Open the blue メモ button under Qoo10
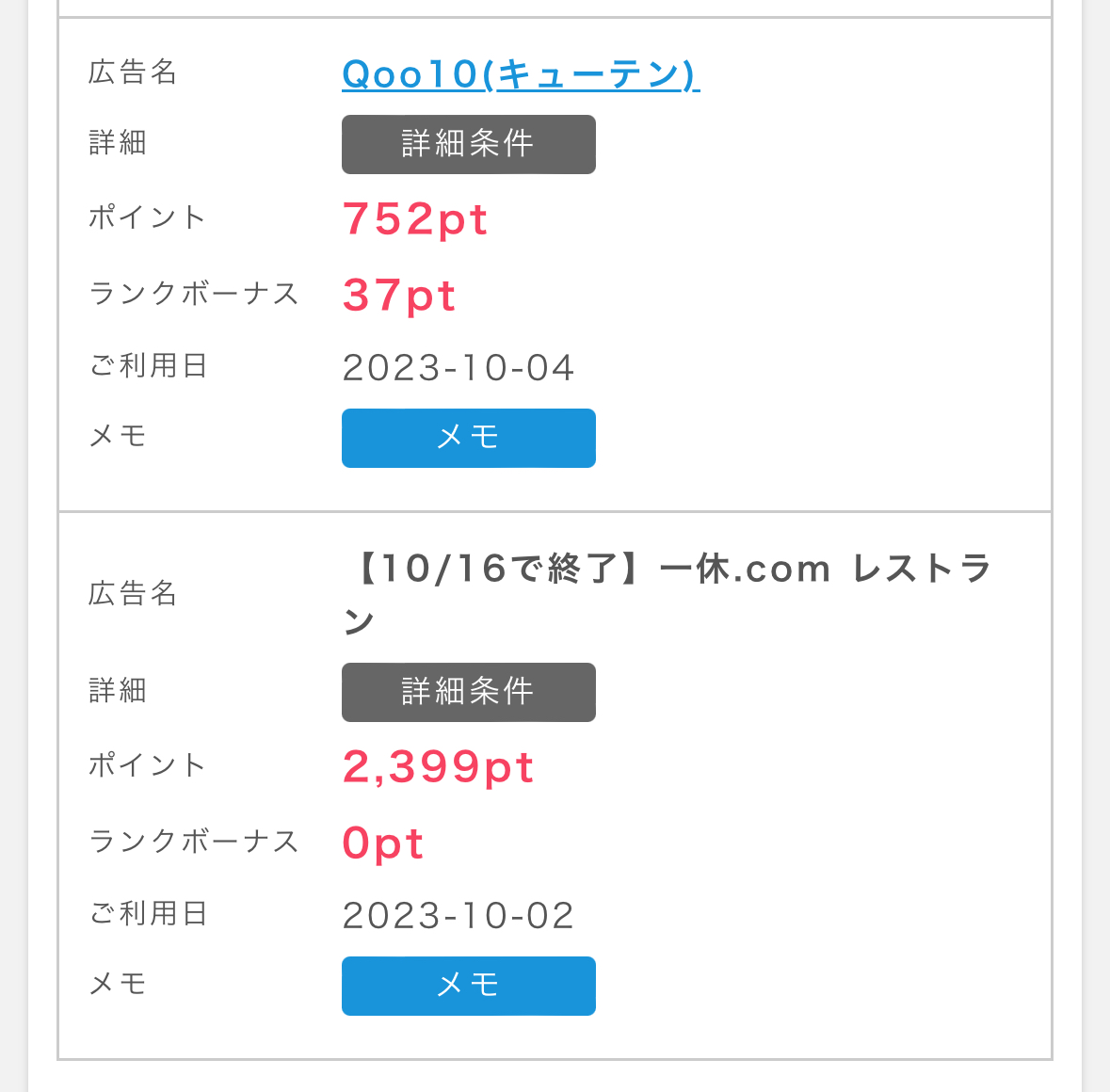The width and height of the screenshot is (1110, 1092). pos(468,438)
